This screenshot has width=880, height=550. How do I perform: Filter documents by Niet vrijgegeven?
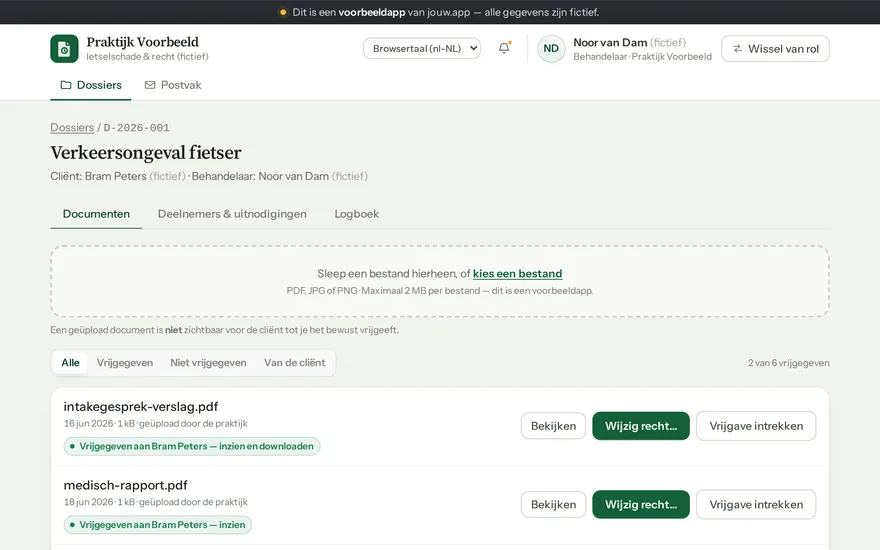[208, 363]
